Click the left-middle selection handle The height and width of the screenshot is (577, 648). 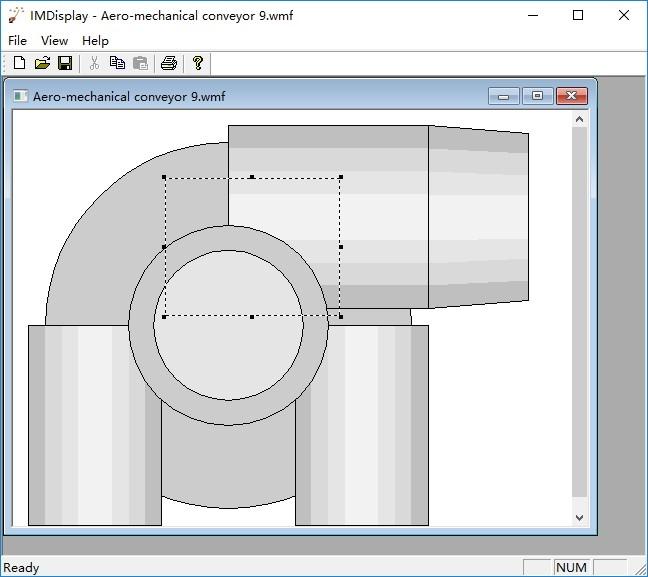[x=164, y=247]
